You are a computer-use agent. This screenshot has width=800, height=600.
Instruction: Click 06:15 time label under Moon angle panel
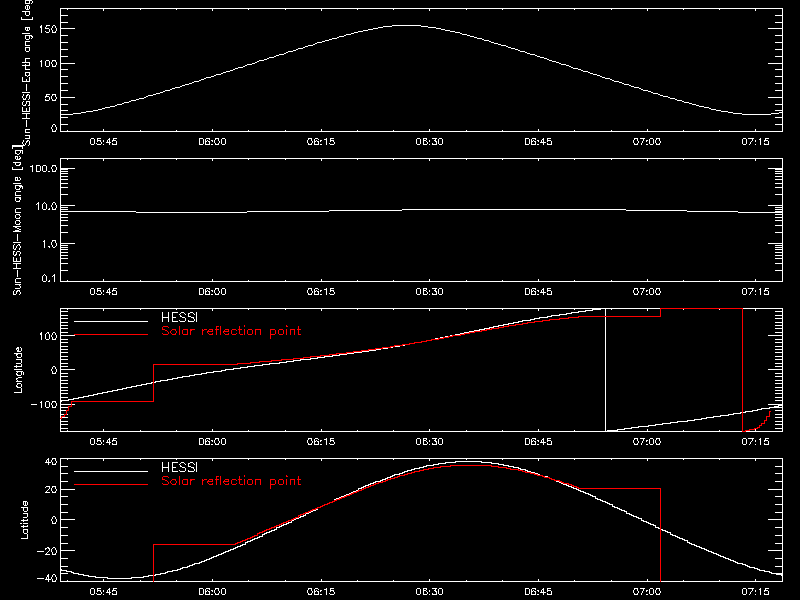click(321, 292)
